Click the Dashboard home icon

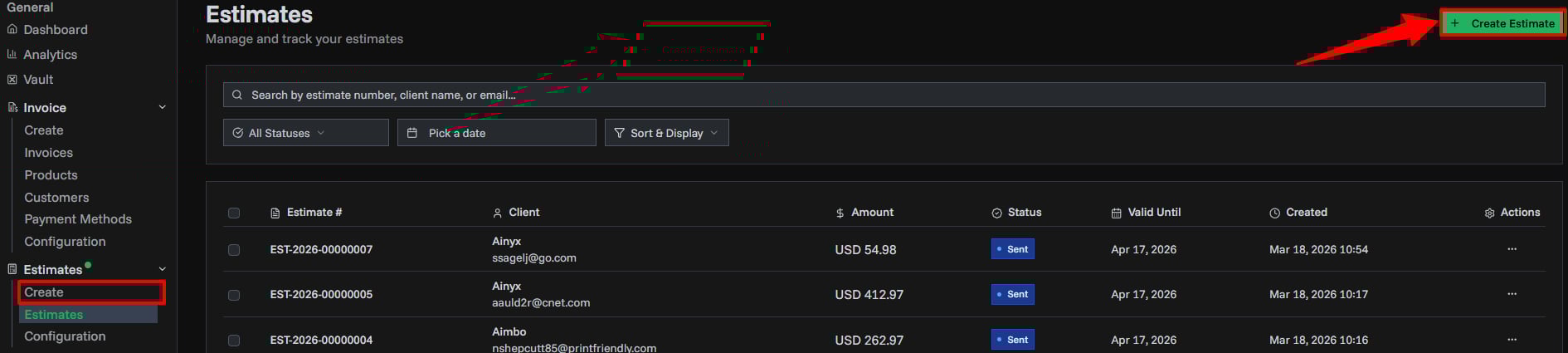click(12, 30)
